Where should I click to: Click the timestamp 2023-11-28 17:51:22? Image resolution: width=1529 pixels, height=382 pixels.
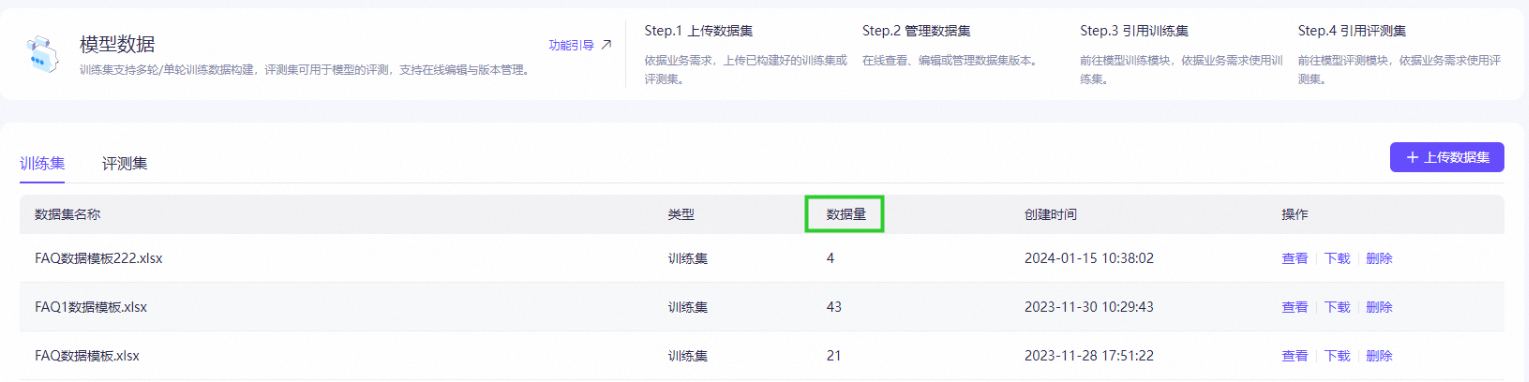pyautogui.click(x=1089, y=355)
